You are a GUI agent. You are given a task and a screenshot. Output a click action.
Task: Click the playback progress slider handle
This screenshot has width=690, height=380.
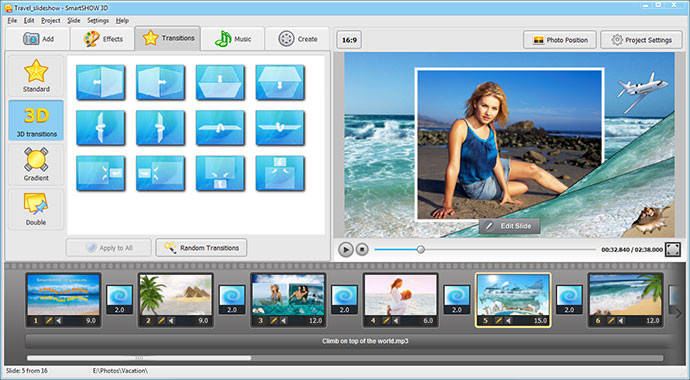[421, 249]
